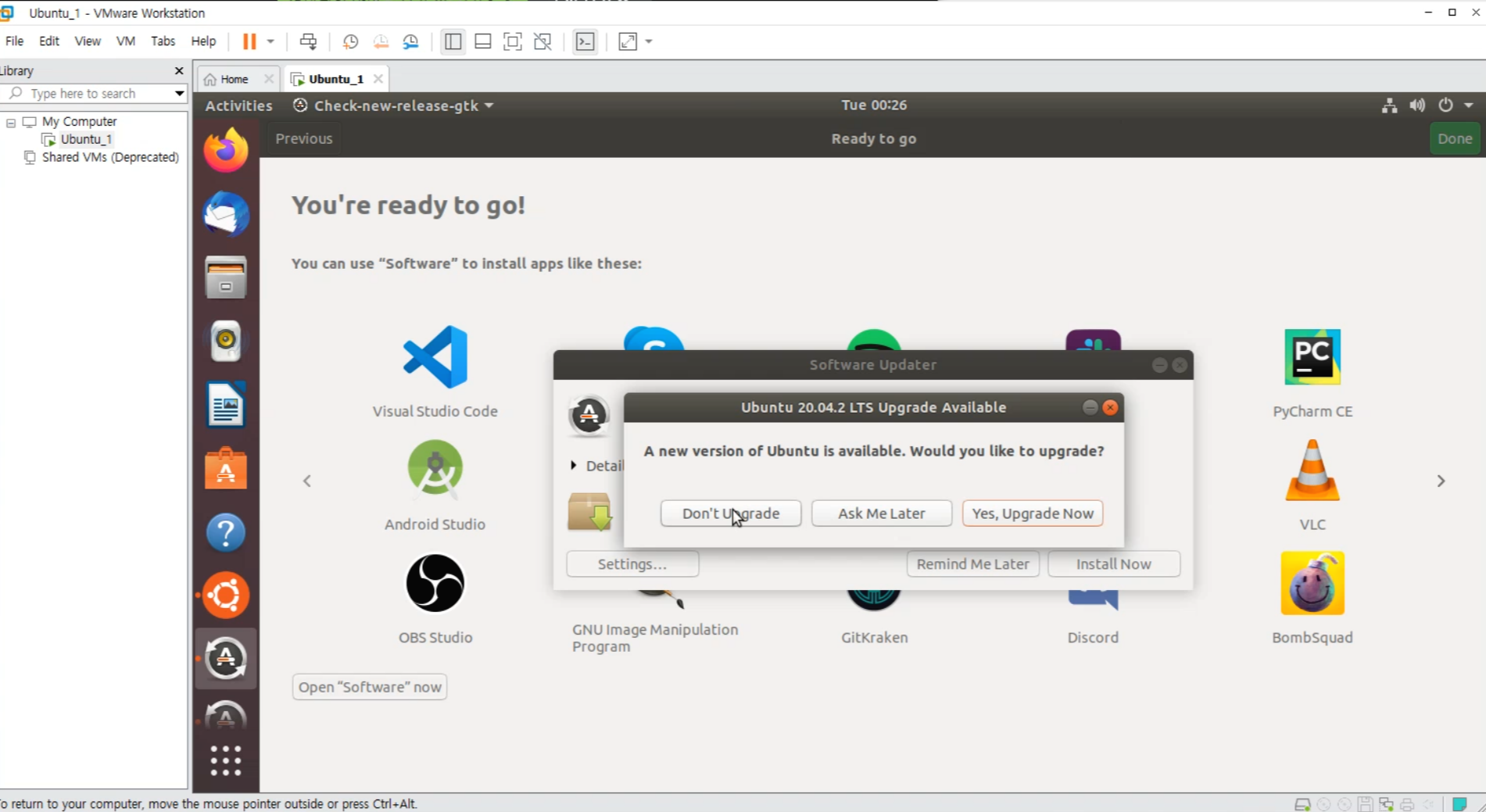Open the Files manager dock icon
Screen dimensions: 1486x812
coord(226,277)
